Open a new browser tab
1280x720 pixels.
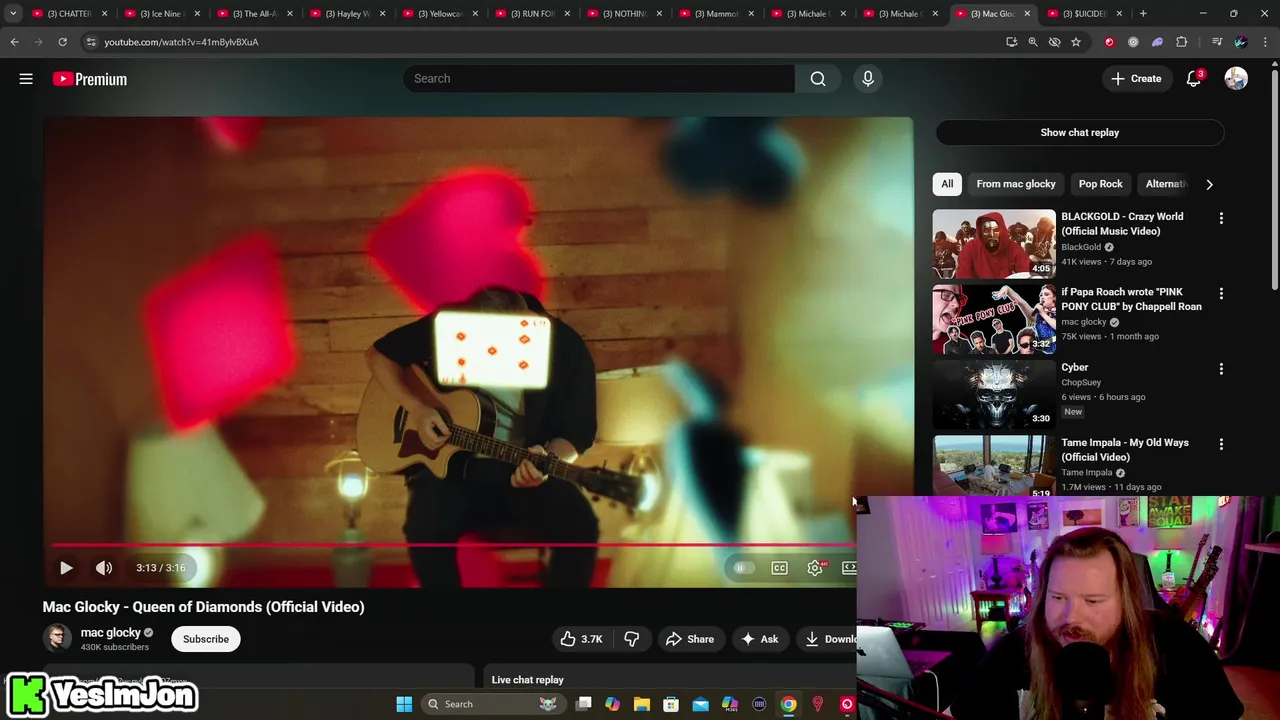1143,14
